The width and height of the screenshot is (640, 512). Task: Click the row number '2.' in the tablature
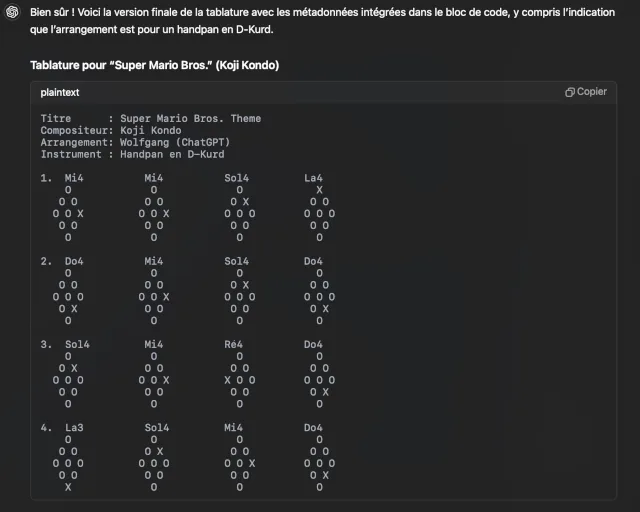point(46,261)
